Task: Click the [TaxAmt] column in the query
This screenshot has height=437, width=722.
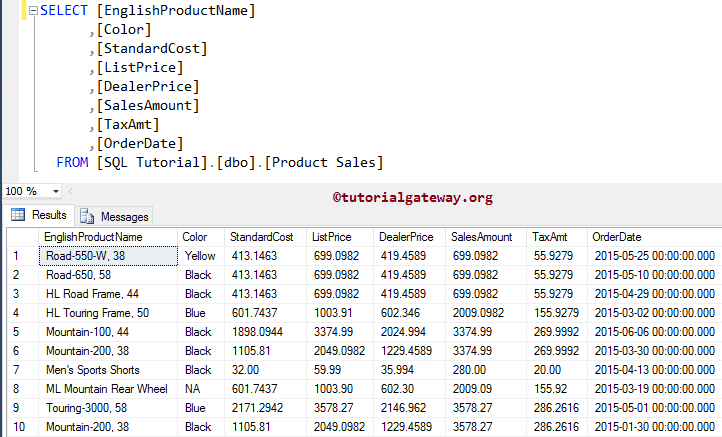Action: pos(128,125)
